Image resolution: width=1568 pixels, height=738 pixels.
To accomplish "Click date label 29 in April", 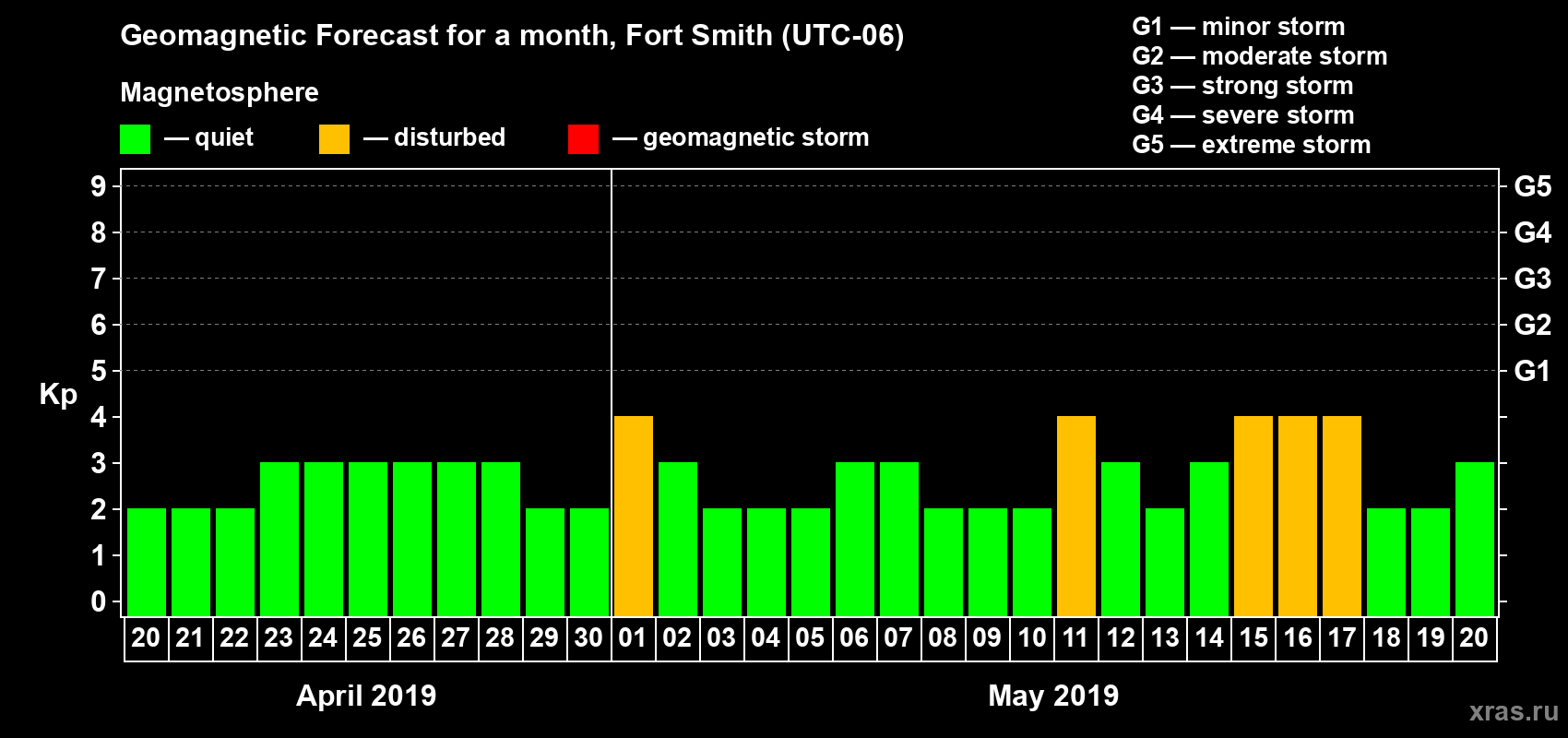I will 544,638.
